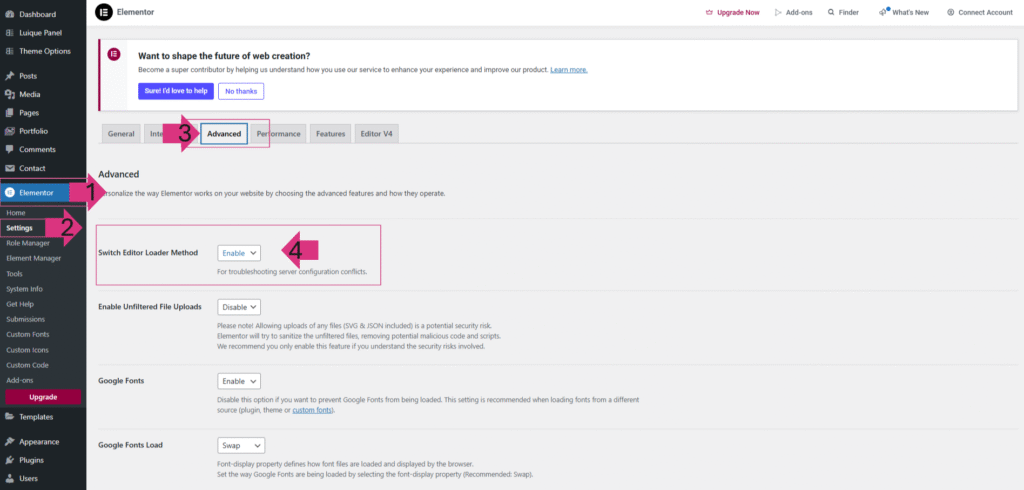
Task: Click the Upgrade Now crown icon
Action: [709, 12]
